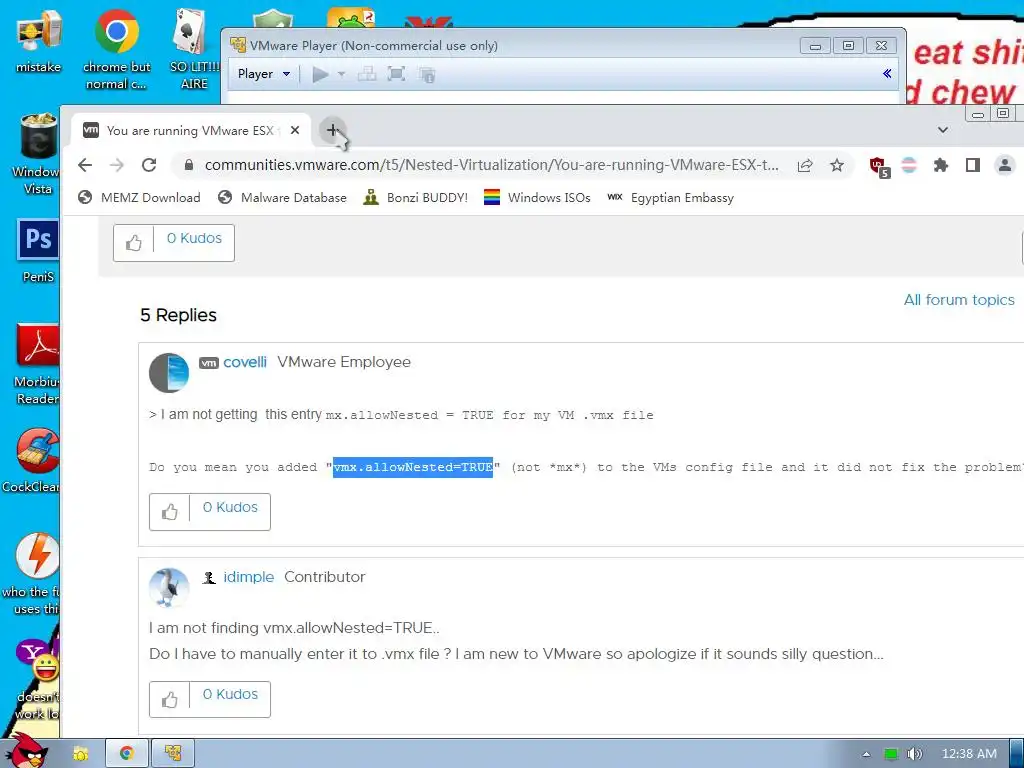Bookmark the page with the star icon

(837, 165)
